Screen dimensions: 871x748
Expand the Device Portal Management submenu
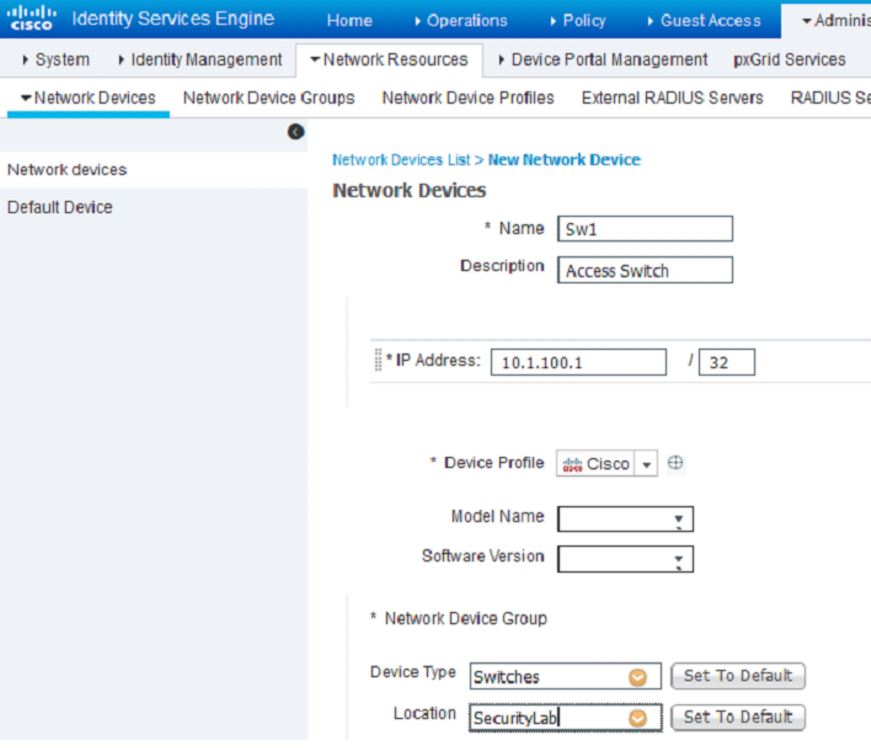603,59
